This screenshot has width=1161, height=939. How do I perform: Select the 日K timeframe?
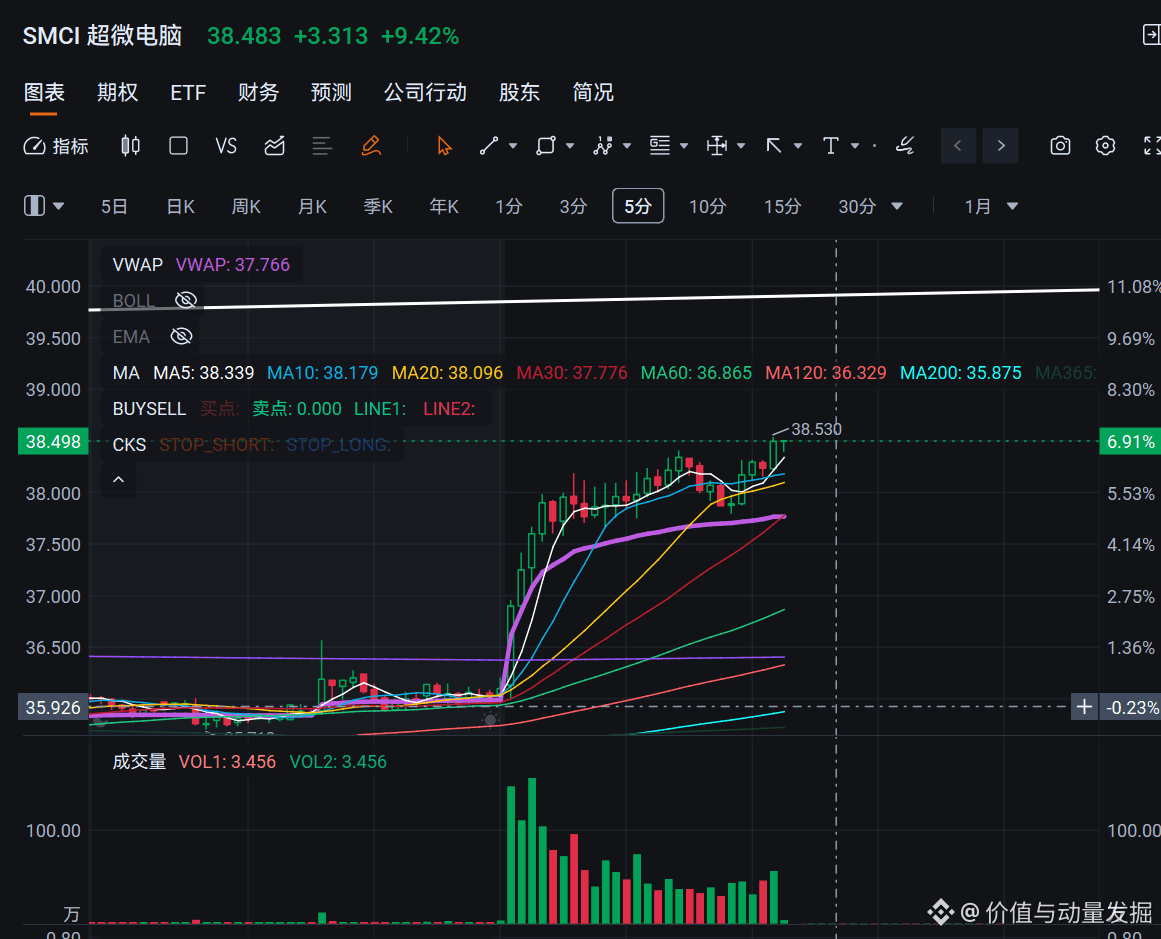coord(181,207)
